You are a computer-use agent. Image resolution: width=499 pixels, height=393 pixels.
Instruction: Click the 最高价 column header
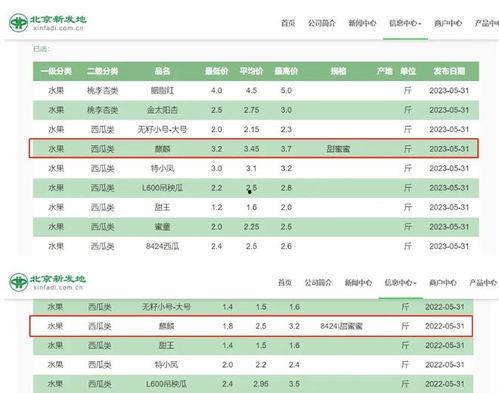pyautogui.click(x=286, y=71)
